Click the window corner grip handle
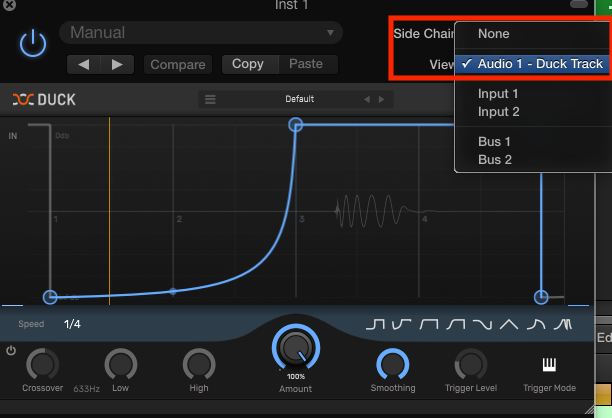The image size is (612, 418). coord(589,410)
